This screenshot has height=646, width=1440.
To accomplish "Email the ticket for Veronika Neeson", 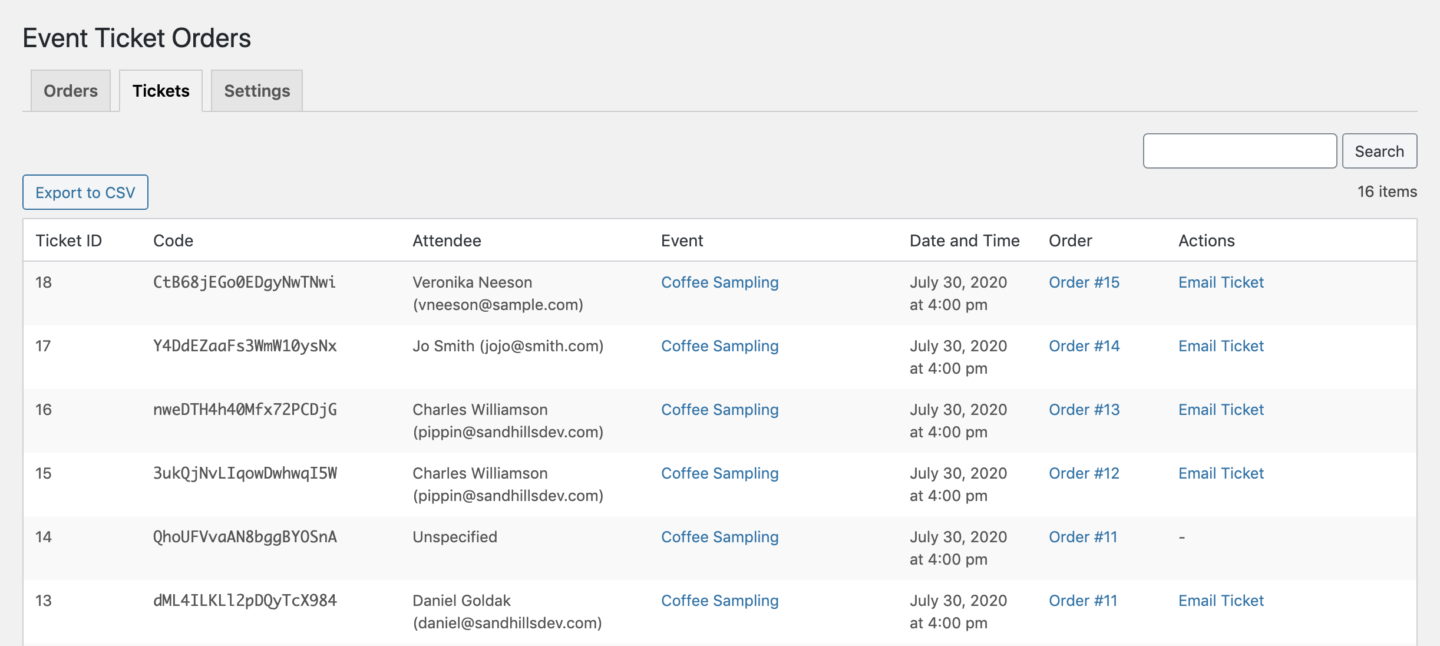I will pos(1220,282).
